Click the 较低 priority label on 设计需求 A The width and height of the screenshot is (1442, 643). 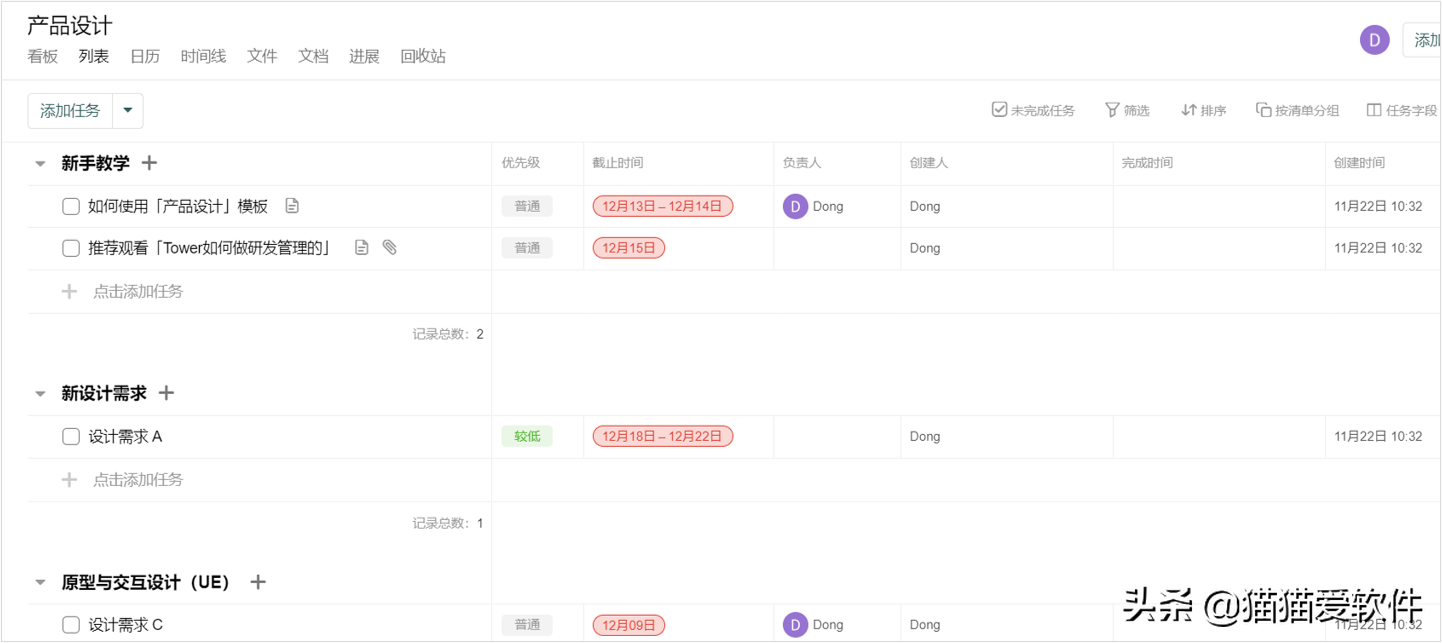[527, 436]
